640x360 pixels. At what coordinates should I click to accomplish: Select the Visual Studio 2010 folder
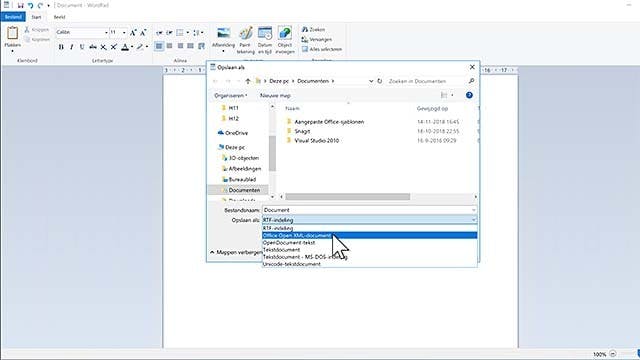(313, 140)
